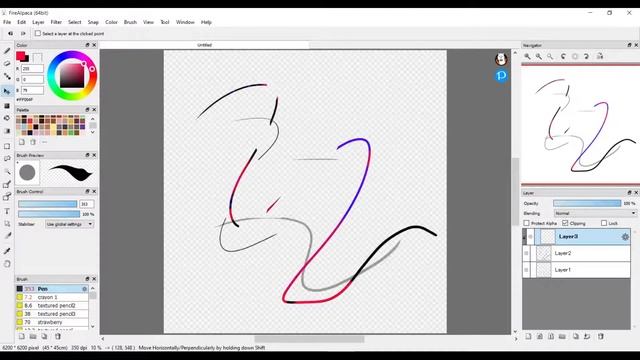This screenshot has height=360, width=640.
Task: Select the Move tool
Action: click(7, 91)
